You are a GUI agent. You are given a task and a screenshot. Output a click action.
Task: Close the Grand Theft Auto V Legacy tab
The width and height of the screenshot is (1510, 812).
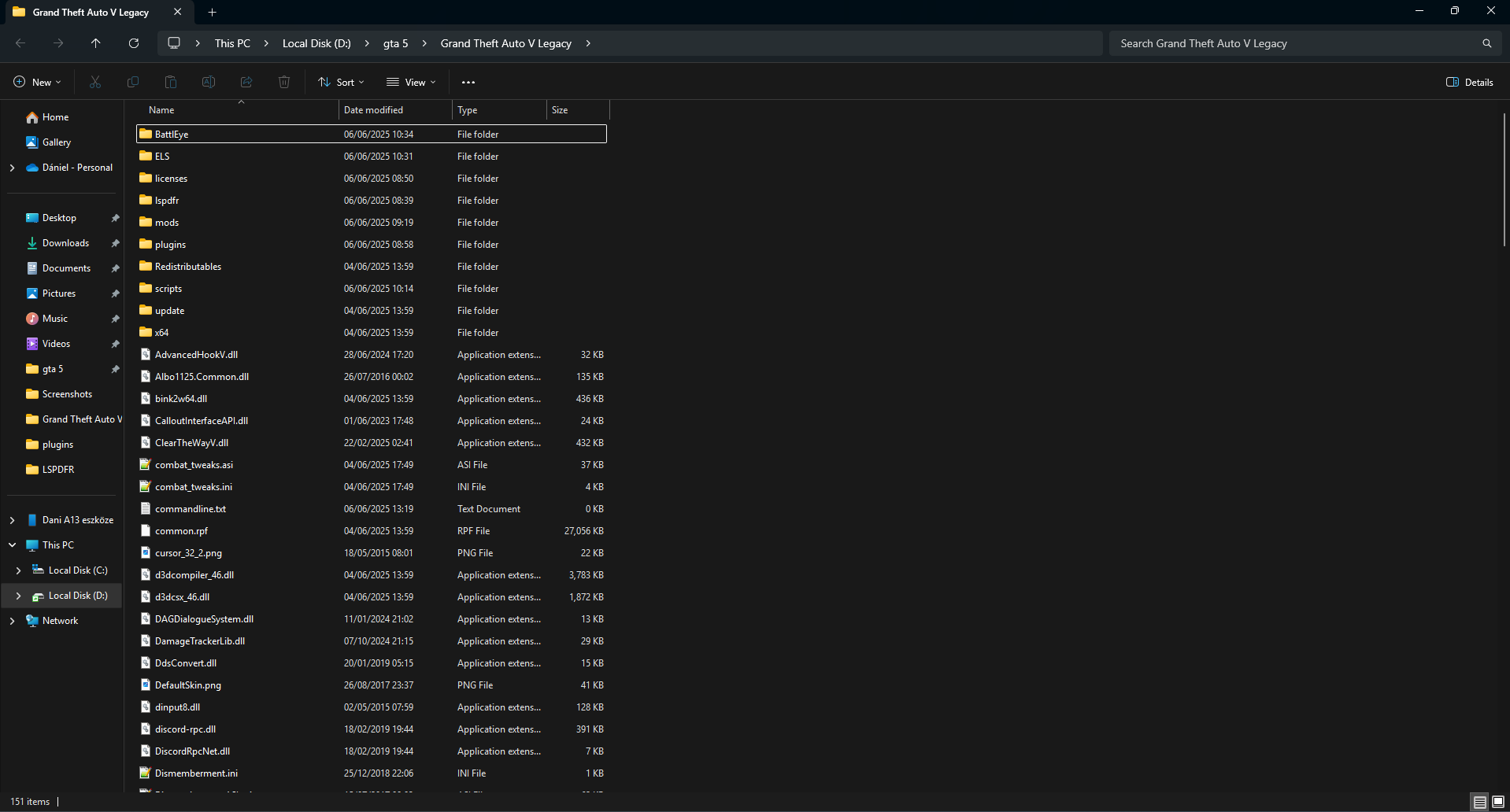coord(177,12)
